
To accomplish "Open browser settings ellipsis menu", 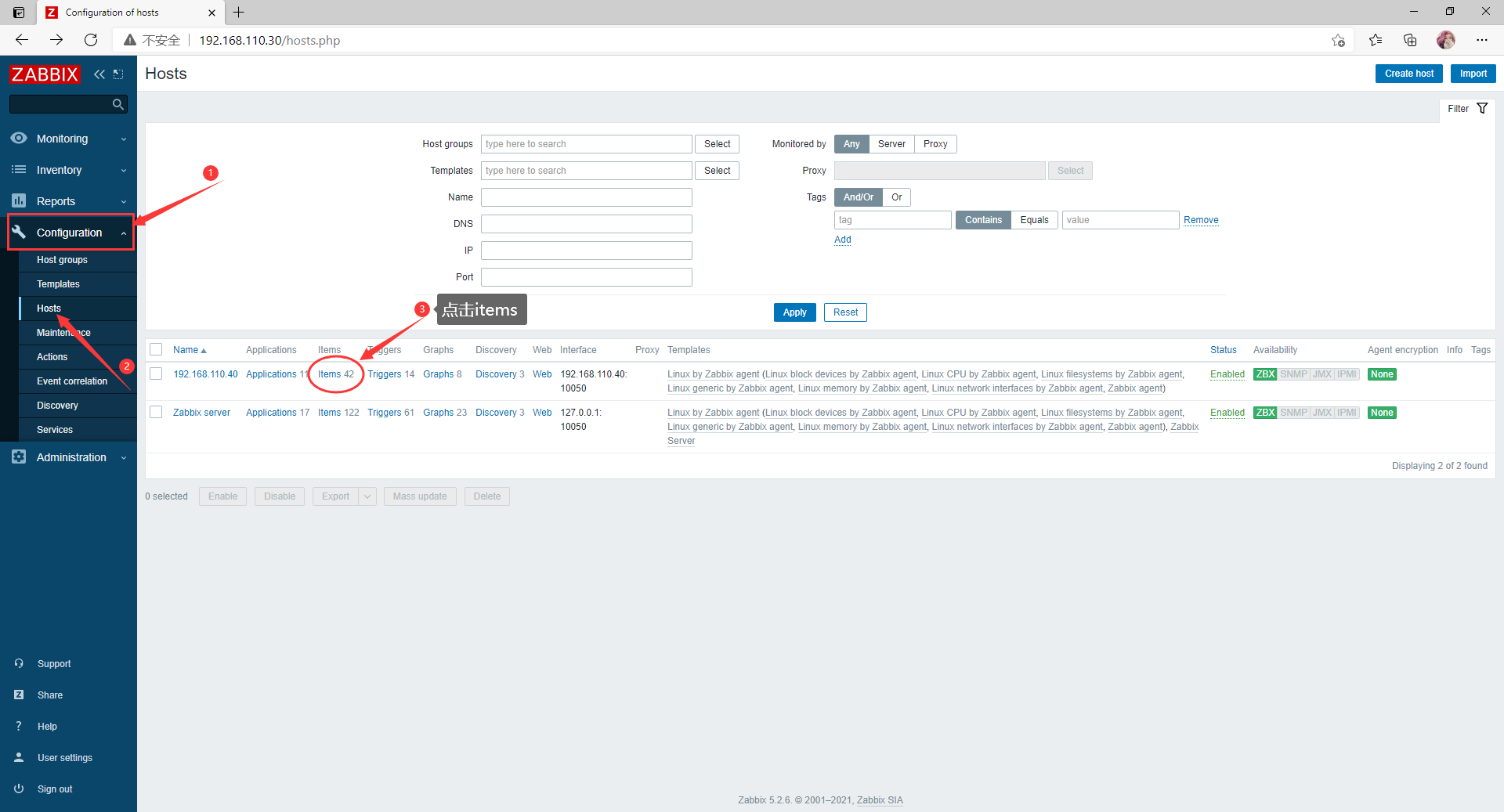I will pyautogui.click(x=1482, y=40).
